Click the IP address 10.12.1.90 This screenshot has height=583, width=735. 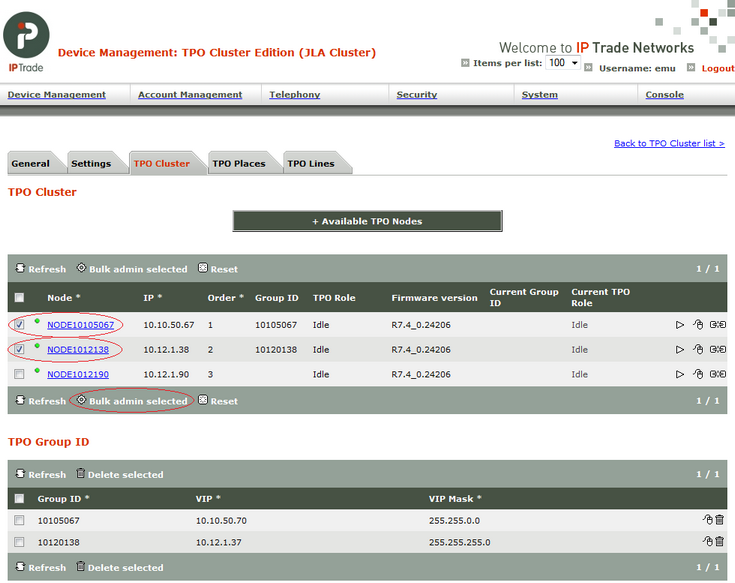tap(166, 374)
